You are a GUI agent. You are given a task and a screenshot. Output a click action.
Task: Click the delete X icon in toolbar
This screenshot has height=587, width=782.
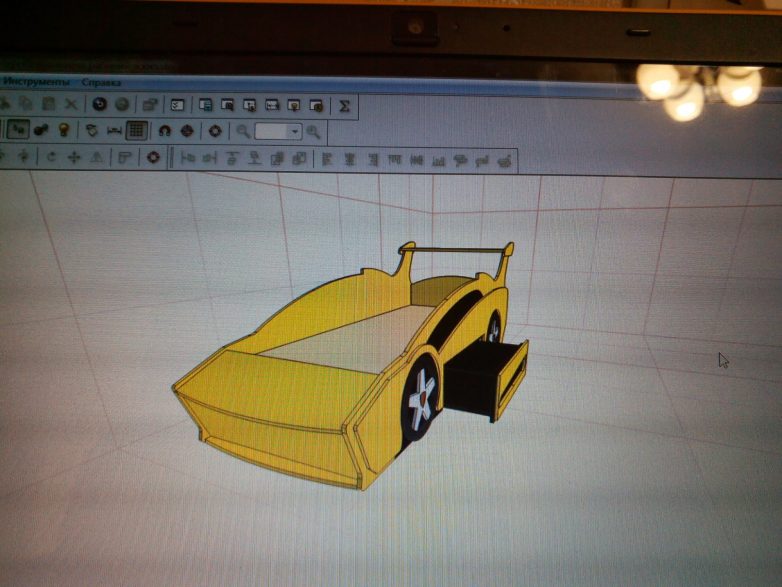[x=71, y=104]
